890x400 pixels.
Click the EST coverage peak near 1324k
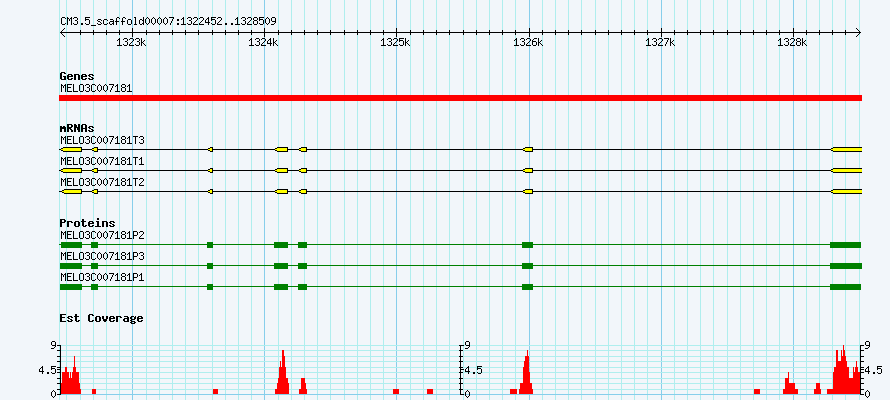point(283,373)
